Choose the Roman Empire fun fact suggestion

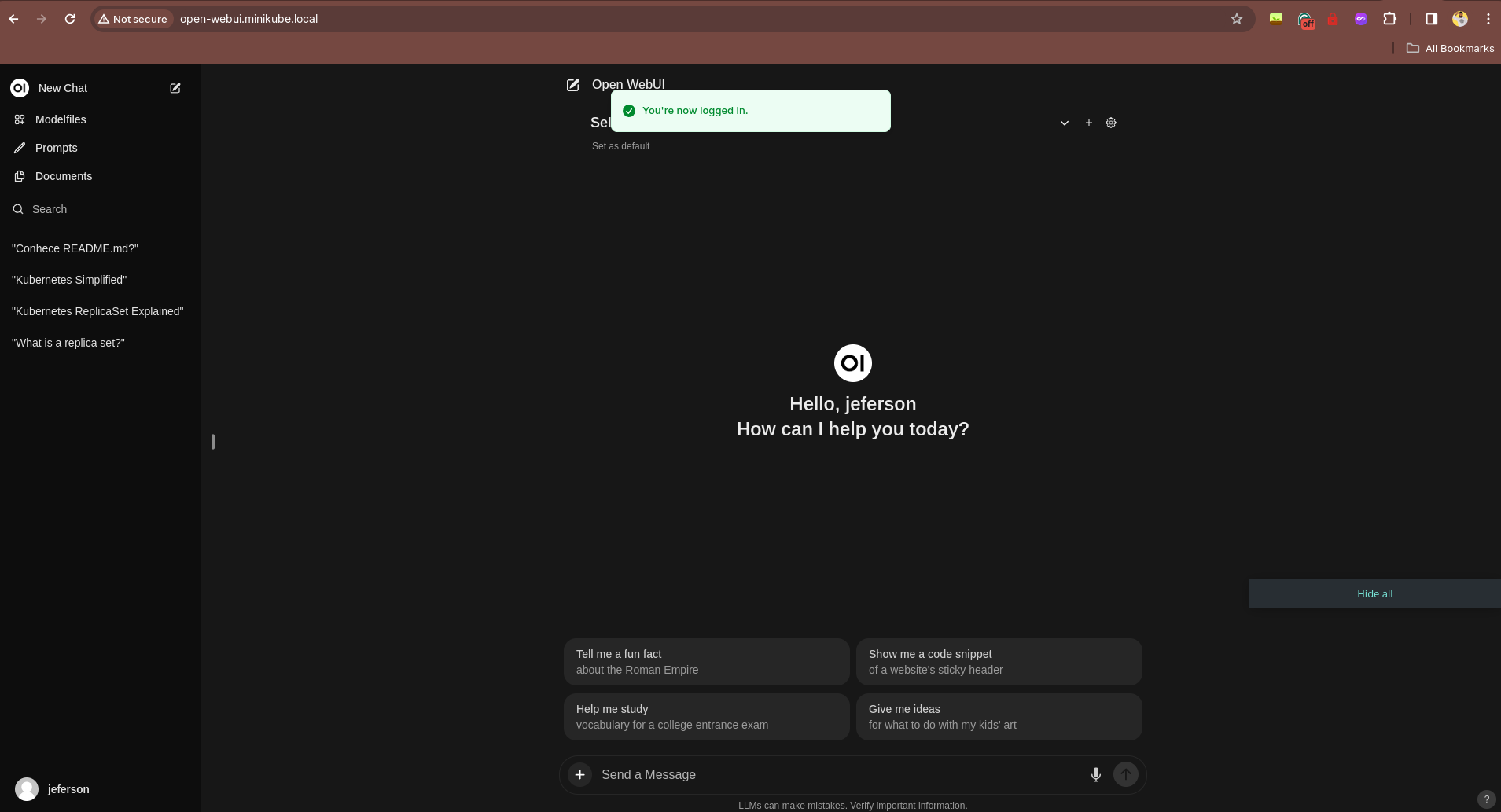(x=706, y=662)
